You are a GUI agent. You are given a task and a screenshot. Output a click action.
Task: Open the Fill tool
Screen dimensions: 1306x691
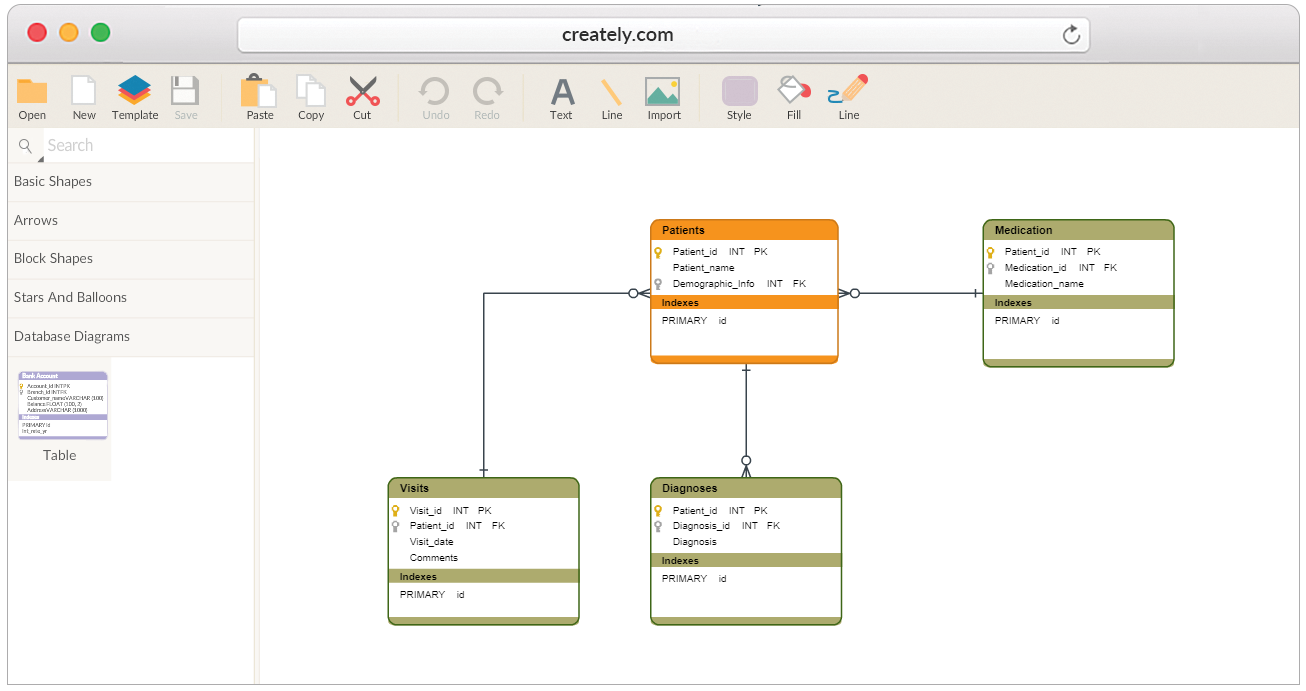click(793, 96)
